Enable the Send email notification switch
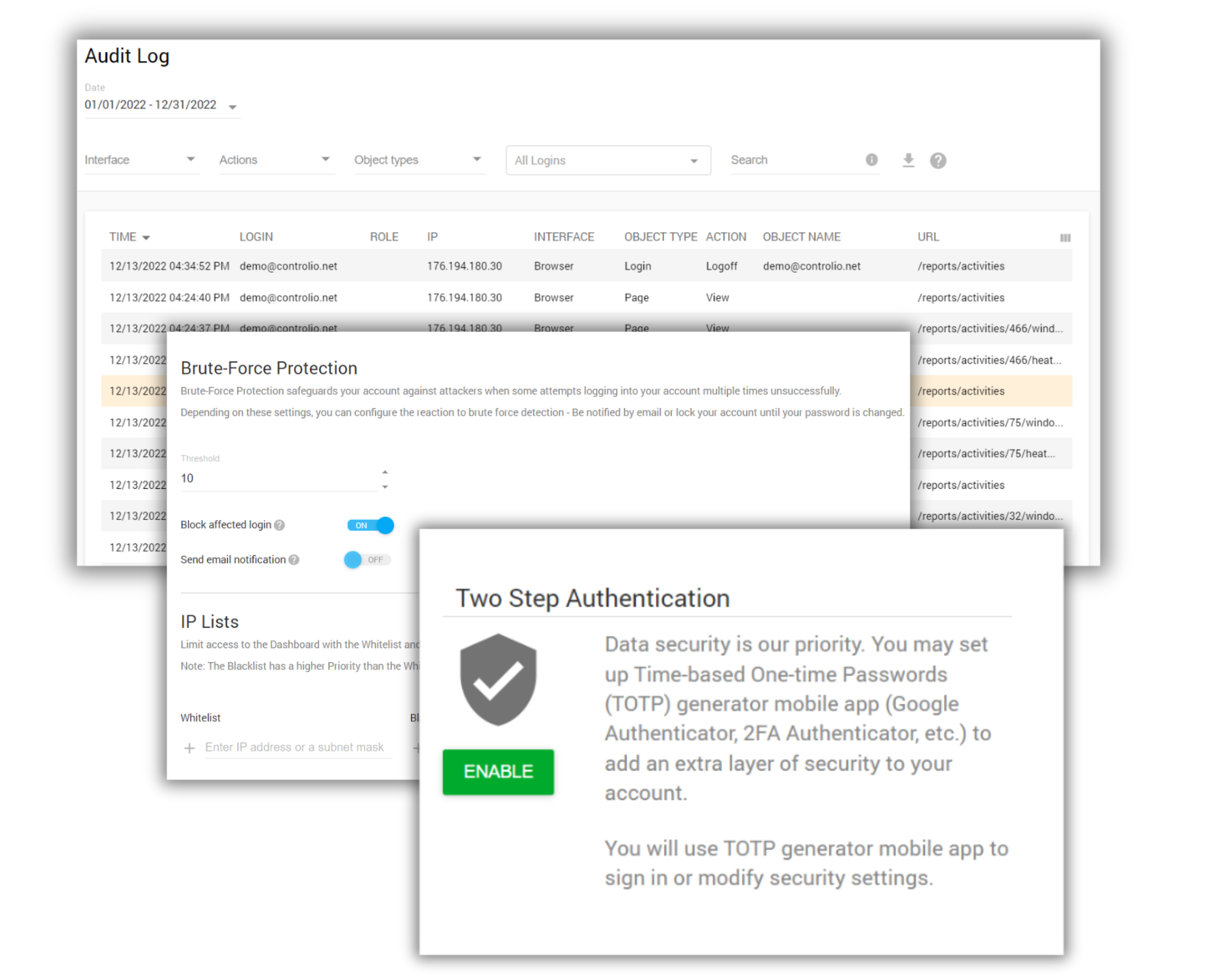Viewport: 1225px width, 980px height. (367, 560)
